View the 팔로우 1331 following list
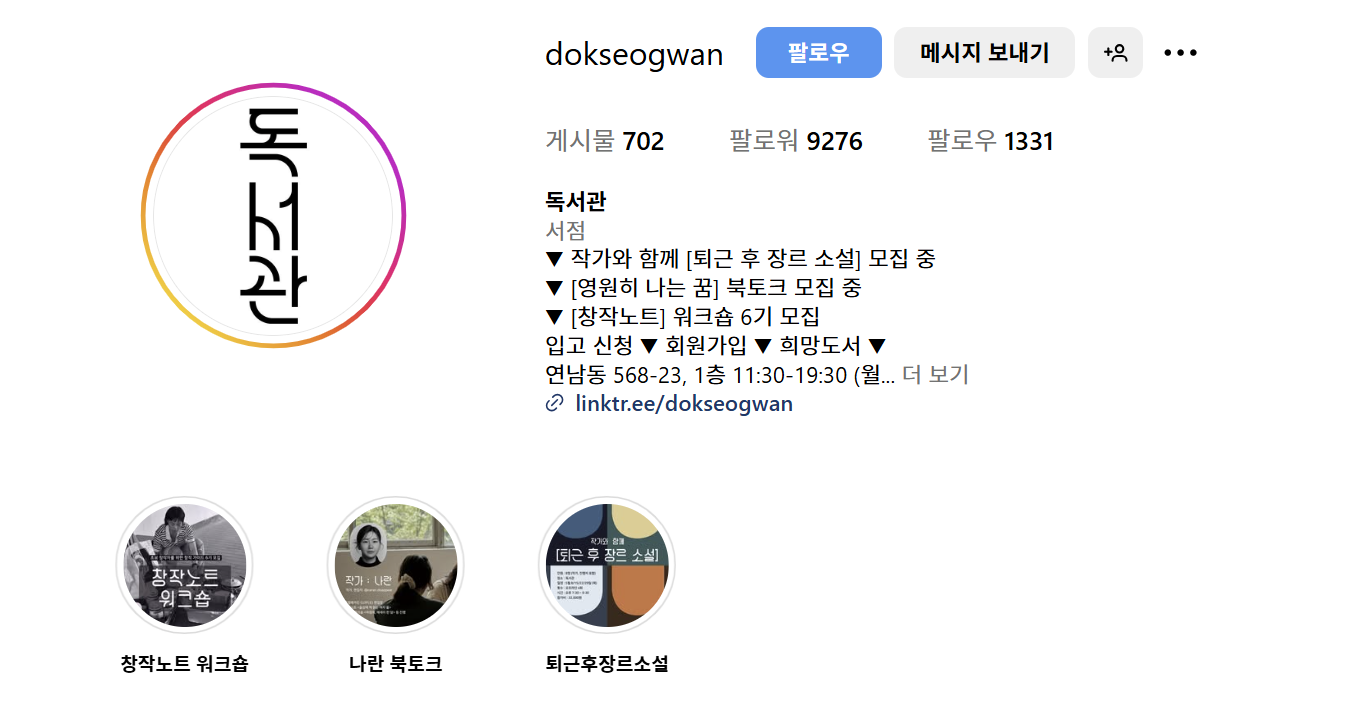The width and height of the screenshot is (1371, 725). 991,142
